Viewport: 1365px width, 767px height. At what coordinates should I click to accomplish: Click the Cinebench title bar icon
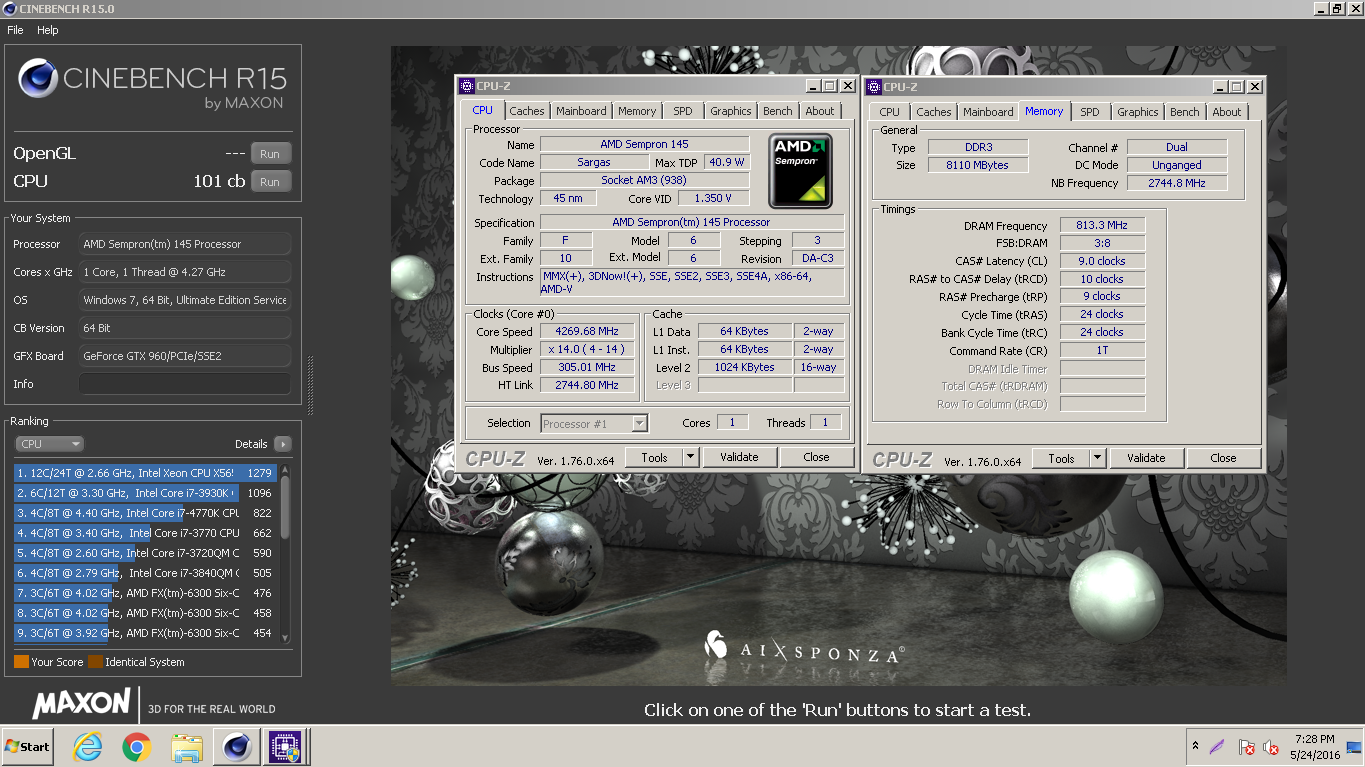(x=9, y=8)
